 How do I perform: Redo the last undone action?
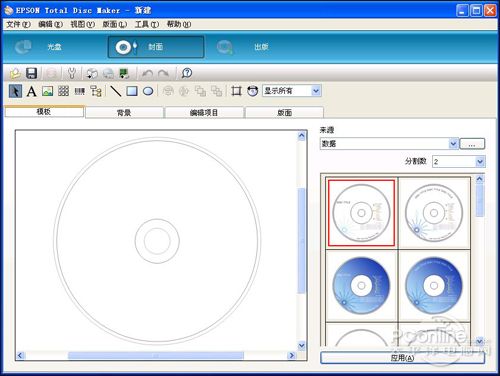coord(163,73)
